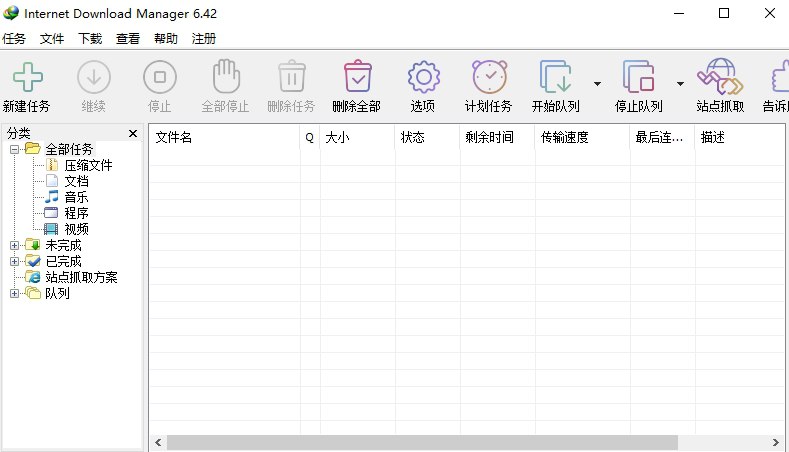Select the 音乐 music category
This screenshot has width=789, height=452.
(76, 197)
